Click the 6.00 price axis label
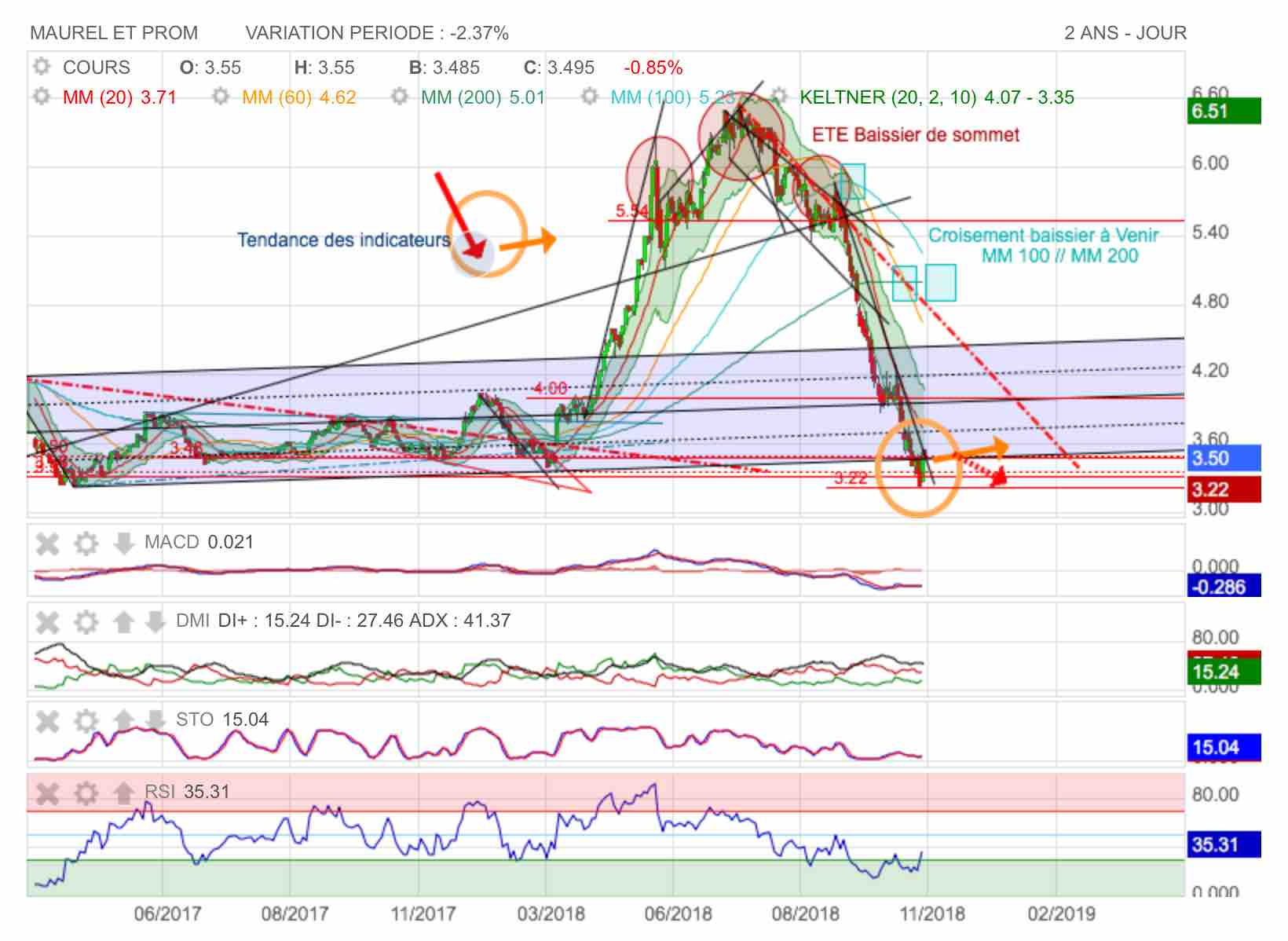Image resolution: width=1288 pixels, height=941 pixels. pyautogui.click(x=1210, y=163)
